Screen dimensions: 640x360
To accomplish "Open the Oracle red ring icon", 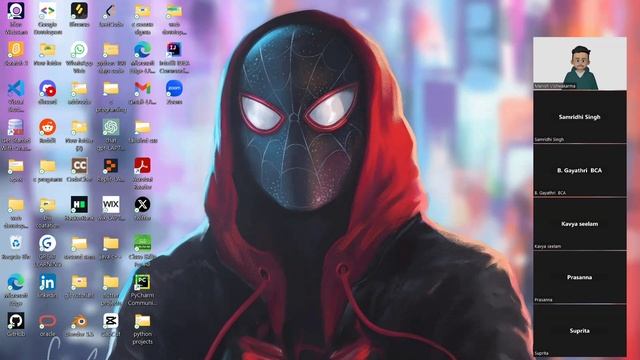I will pos(47,321).
